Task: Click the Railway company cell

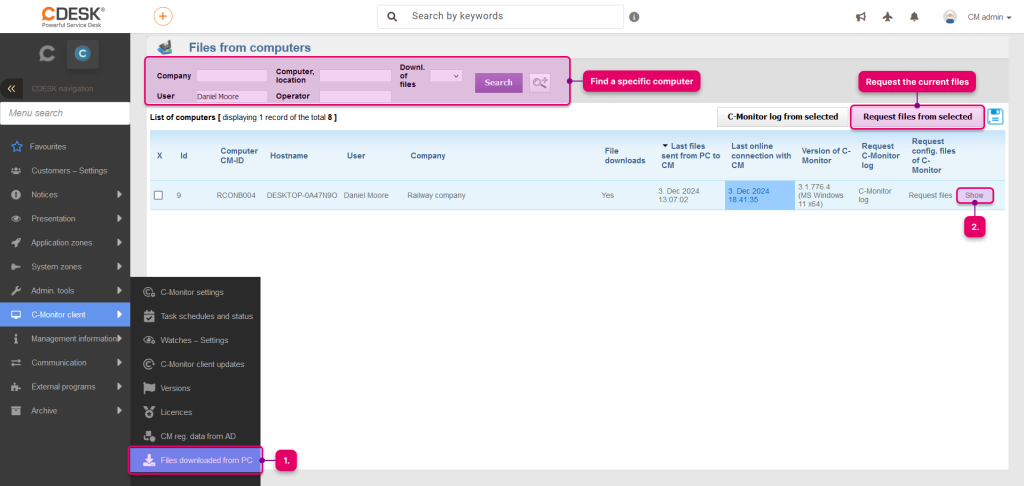Action: 436,195
